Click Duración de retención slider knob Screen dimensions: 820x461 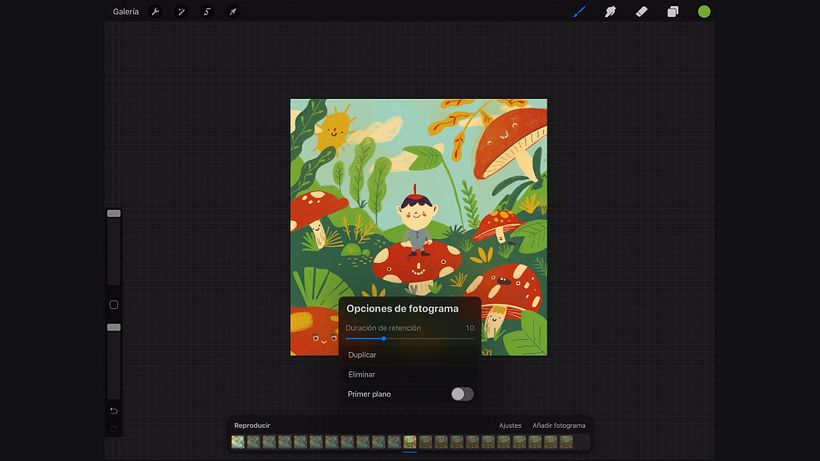tap(383, 339)
